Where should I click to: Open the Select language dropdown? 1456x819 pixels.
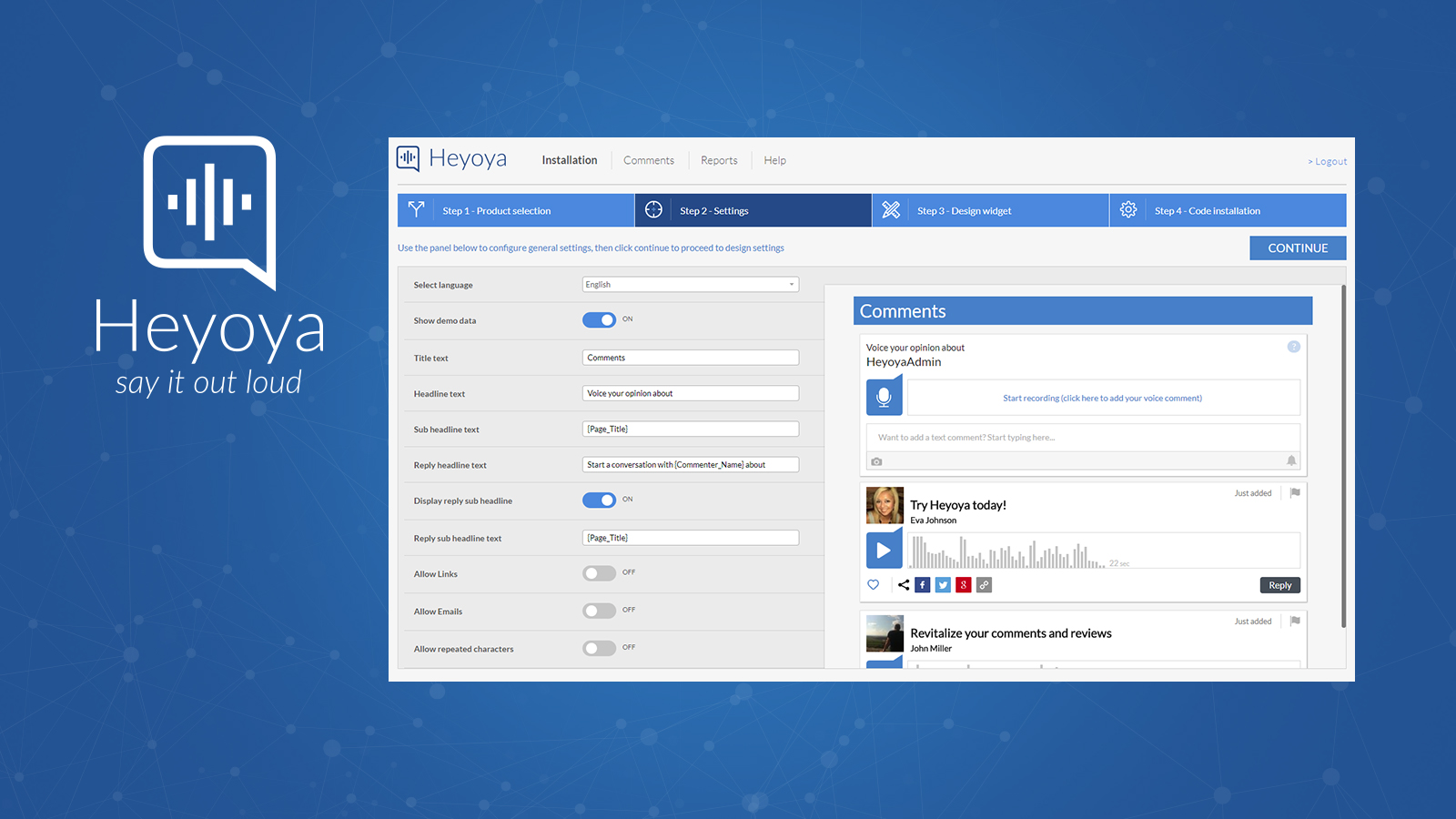pyautogui.click(x=691, y=285)
